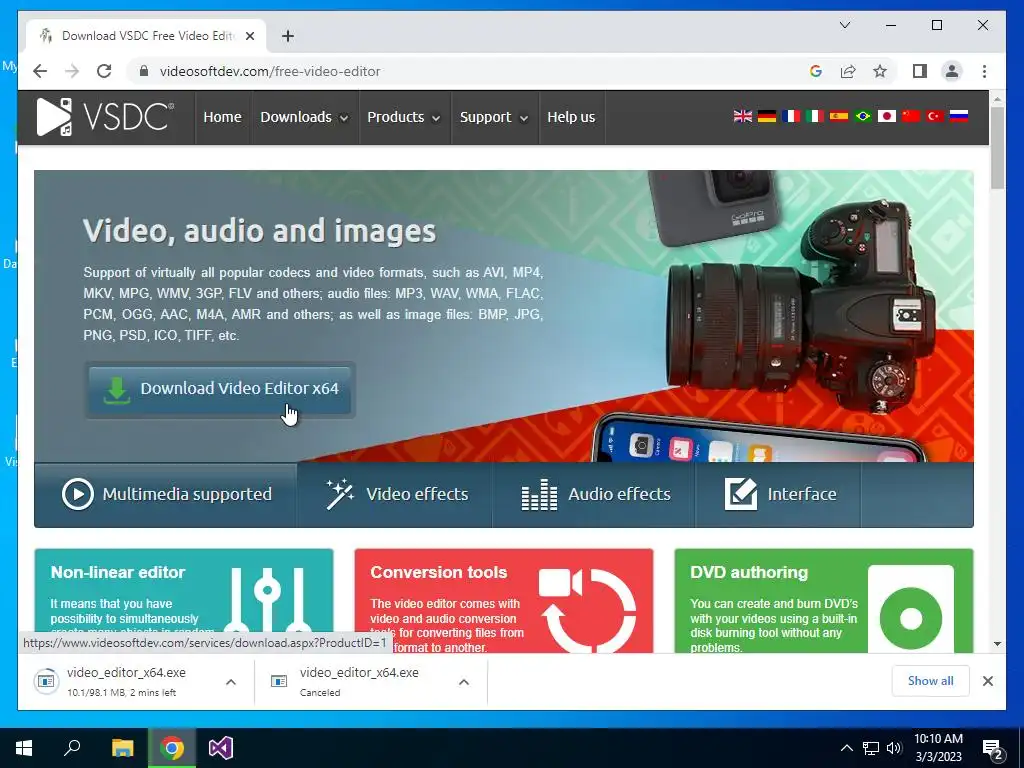Reload the page with refresh icon
This screenshot has height=768, width=1024.
click(104, 71)
